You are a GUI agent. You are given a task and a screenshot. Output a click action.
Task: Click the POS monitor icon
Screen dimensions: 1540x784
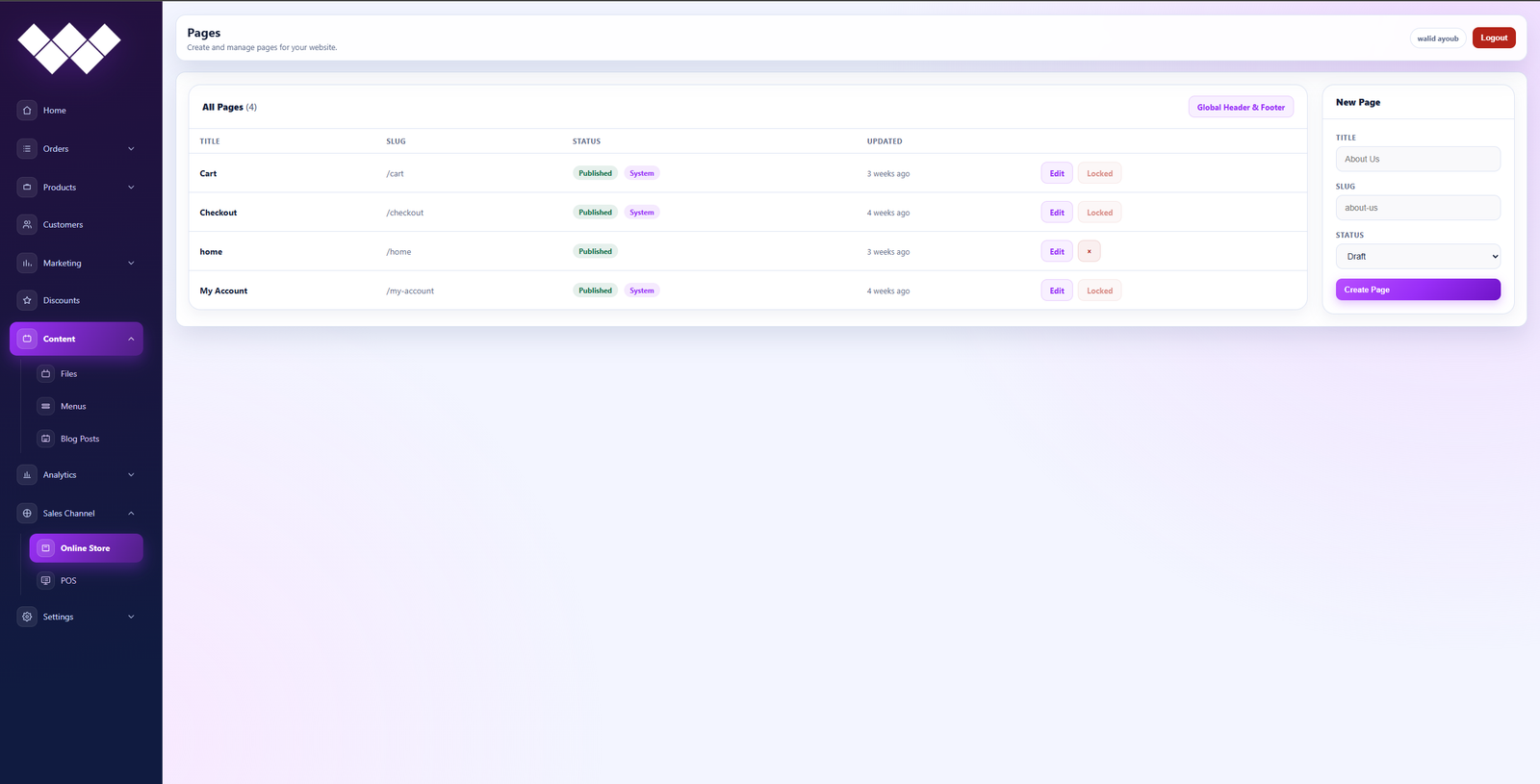45,581
